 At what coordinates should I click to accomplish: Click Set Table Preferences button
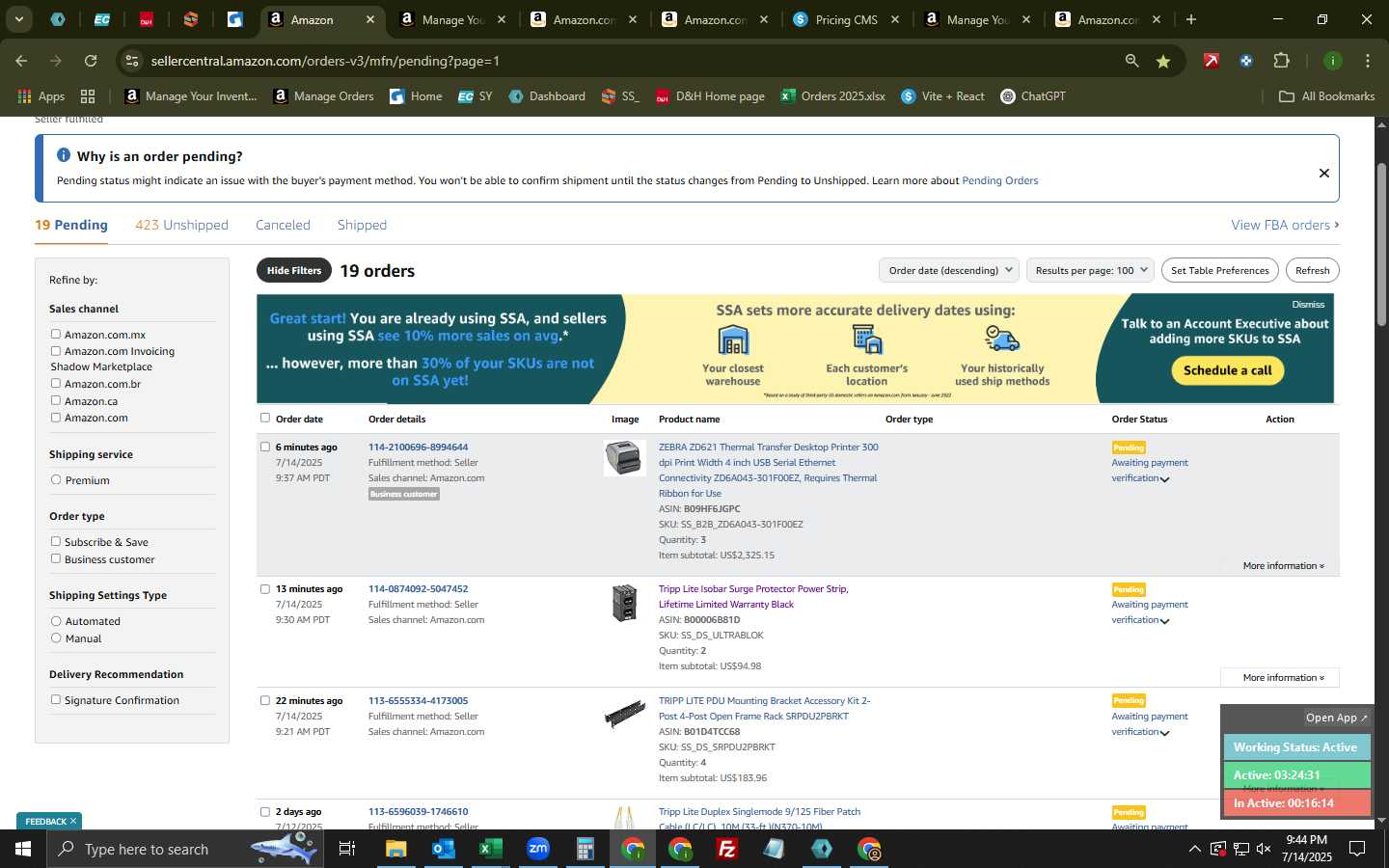(1220, 270)
